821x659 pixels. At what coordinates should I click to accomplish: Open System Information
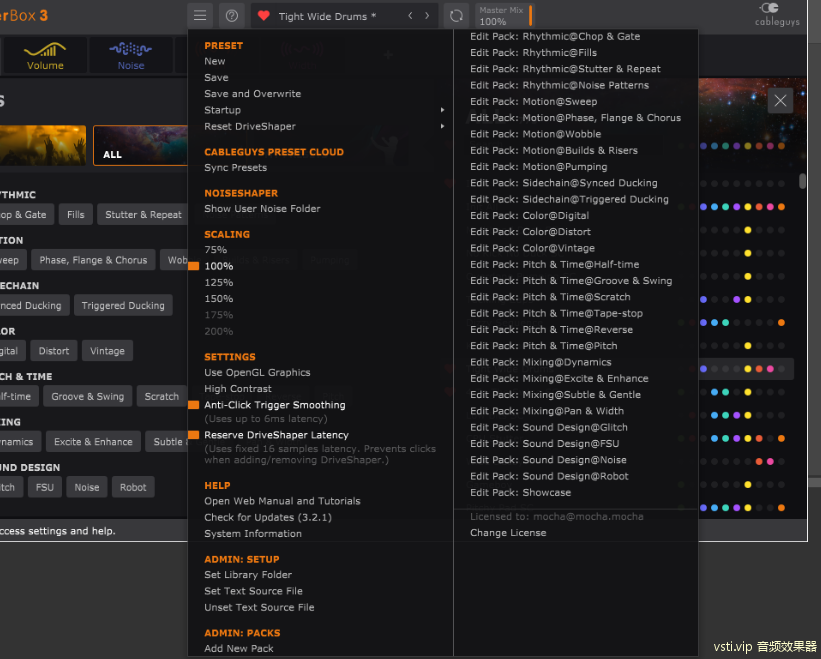(x=253, y=533)
